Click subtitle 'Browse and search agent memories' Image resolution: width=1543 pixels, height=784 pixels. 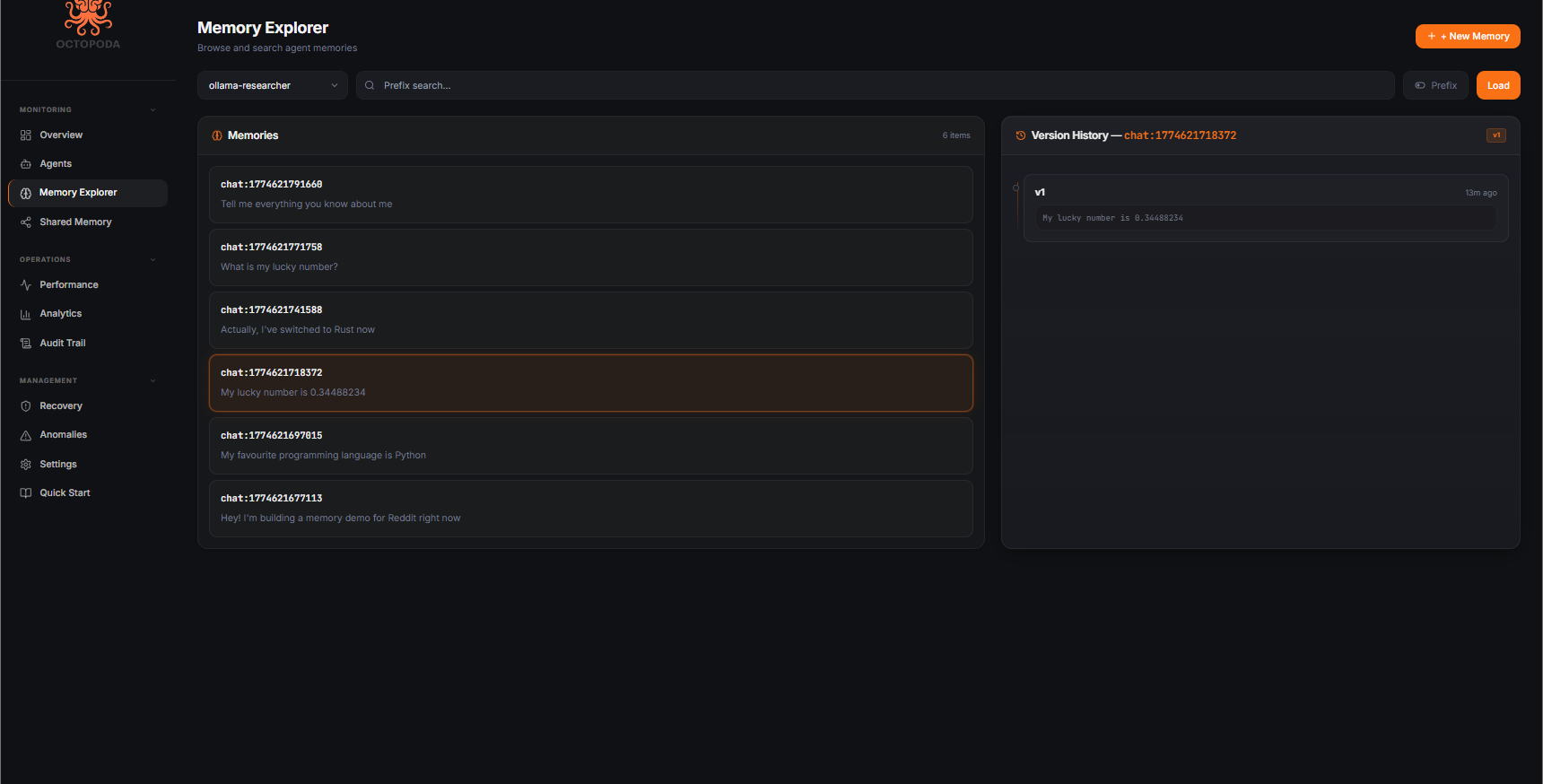277,48
